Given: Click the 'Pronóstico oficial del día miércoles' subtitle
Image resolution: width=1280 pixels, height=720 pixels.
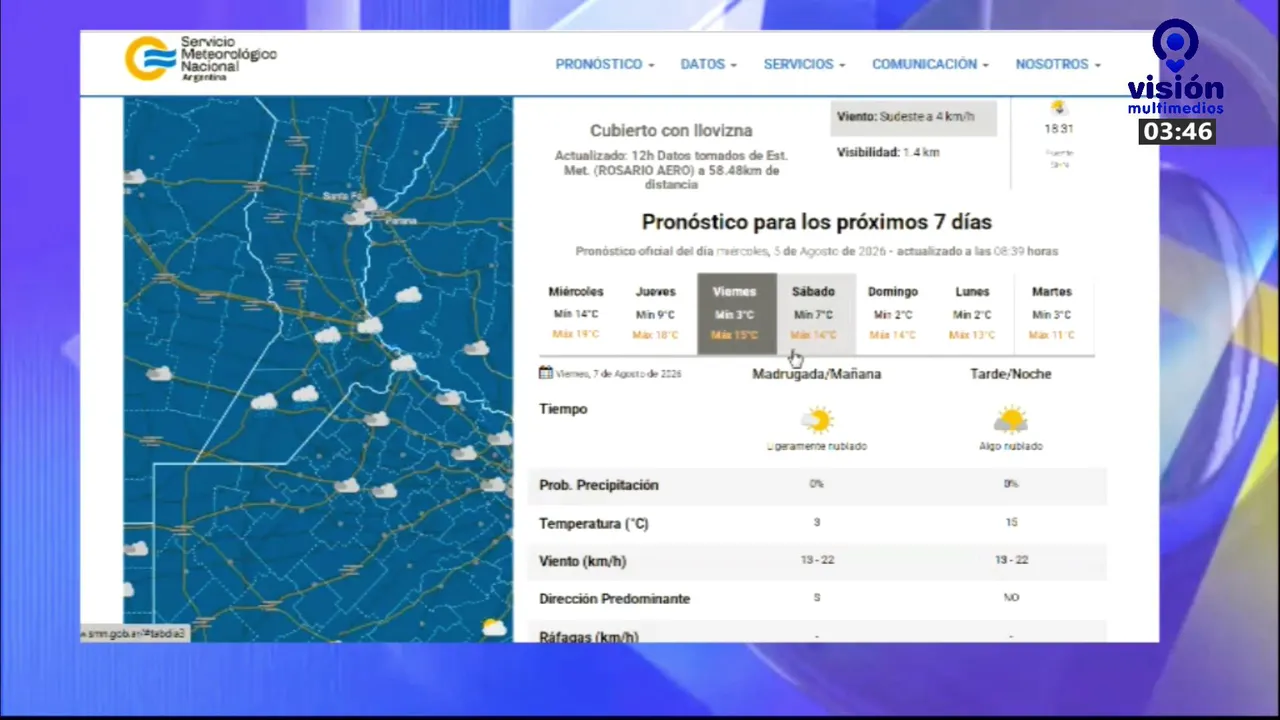Looking at the screenshot, I should click(816, 251).
